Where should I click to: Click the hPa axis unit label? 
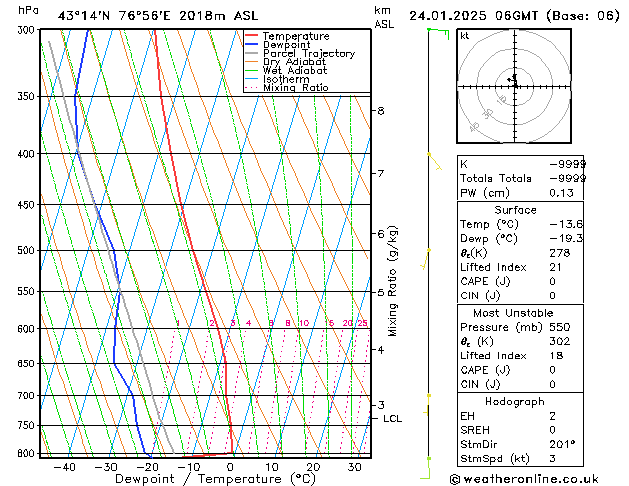point(28,10)
